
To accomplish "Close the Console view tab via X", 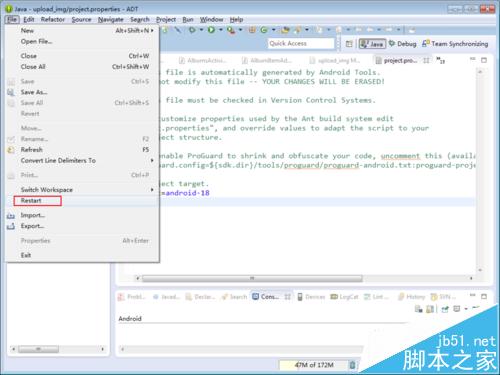I will tap(287, 297).
